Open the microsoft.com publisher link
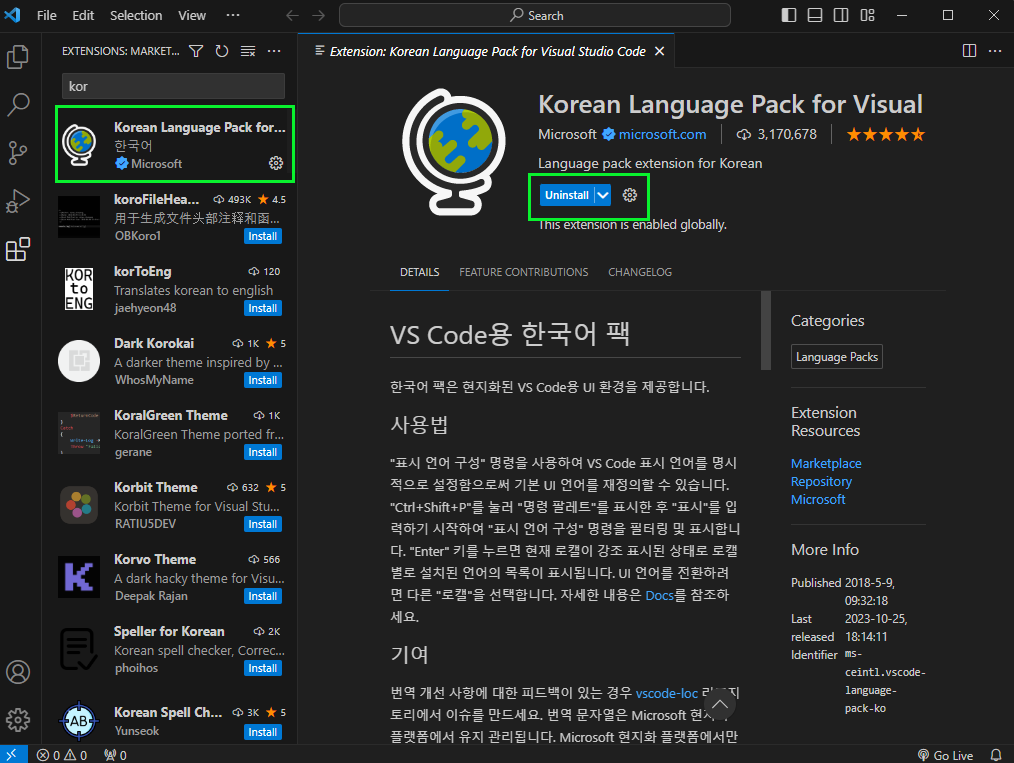 click(662, 134)
